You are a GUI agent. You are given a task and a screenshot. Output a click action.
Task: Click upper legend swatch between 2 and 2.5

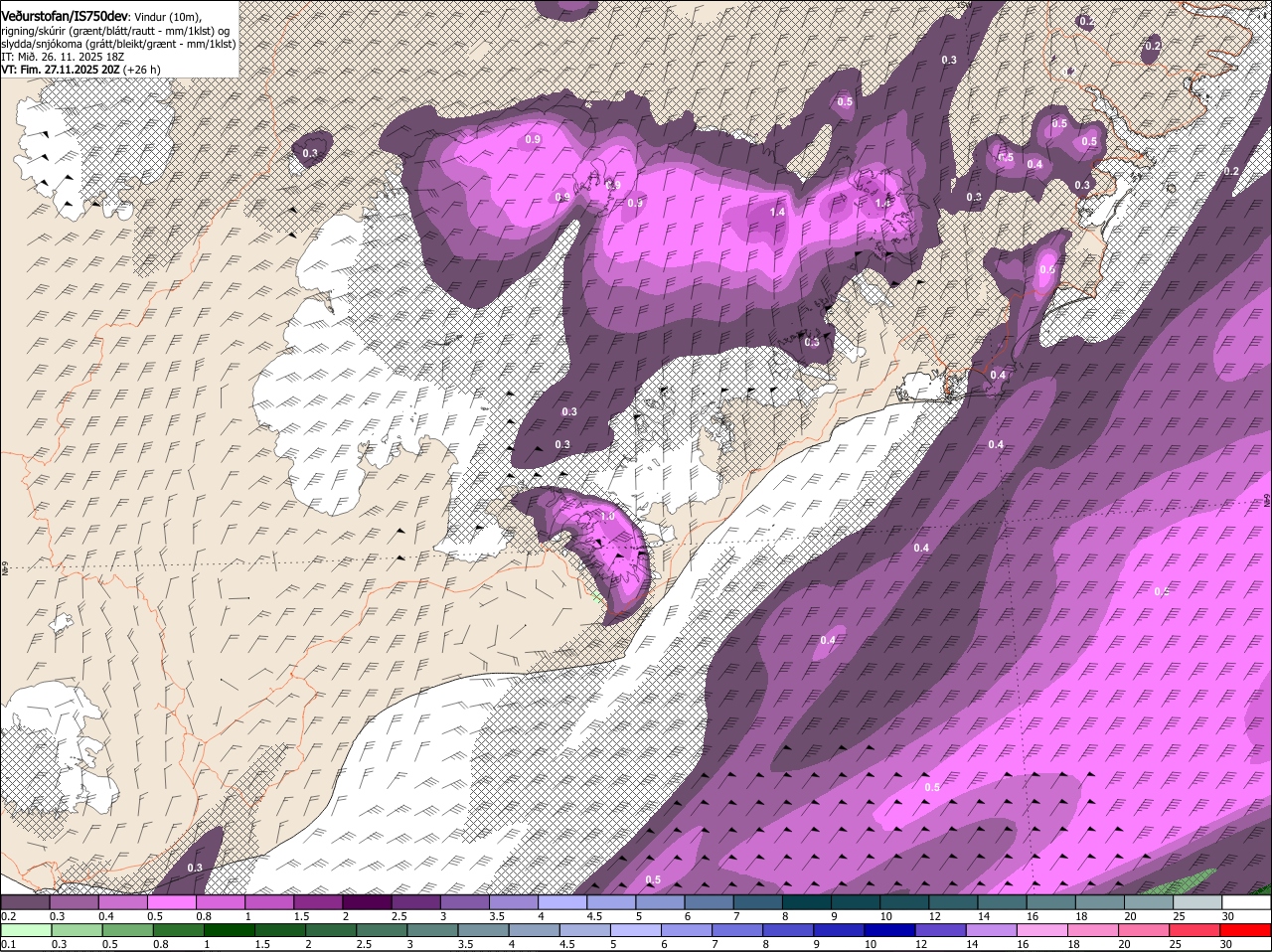click(368, 902)
